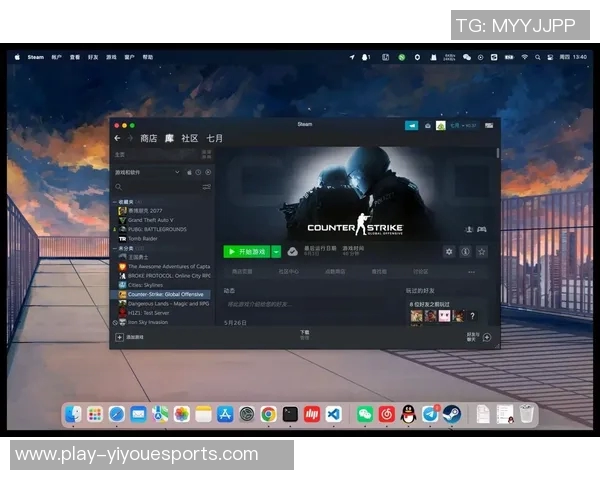Open game settings gear icon
600x480 pixels.
pyautogui.click(x=449, y=252)
